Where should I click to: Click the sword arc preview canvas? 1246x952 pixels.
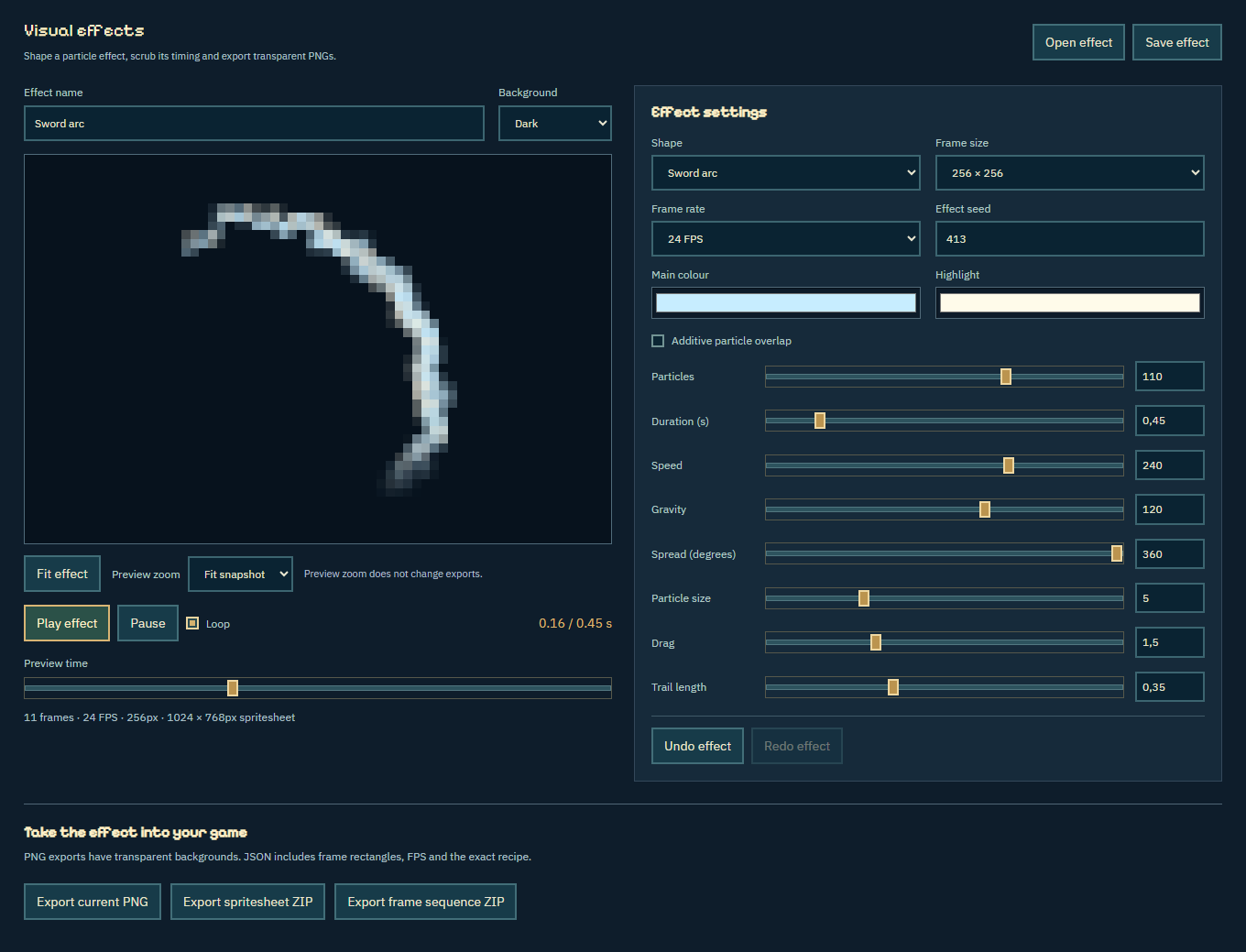click(318, 349)
